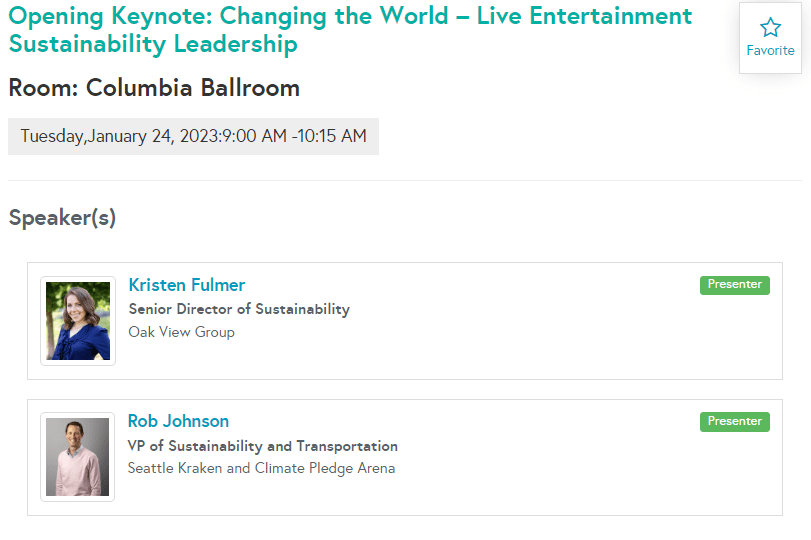Screen dimensions: 811x540
Task: Click Rob Johnson's profile photo
Action: point(78,457)
